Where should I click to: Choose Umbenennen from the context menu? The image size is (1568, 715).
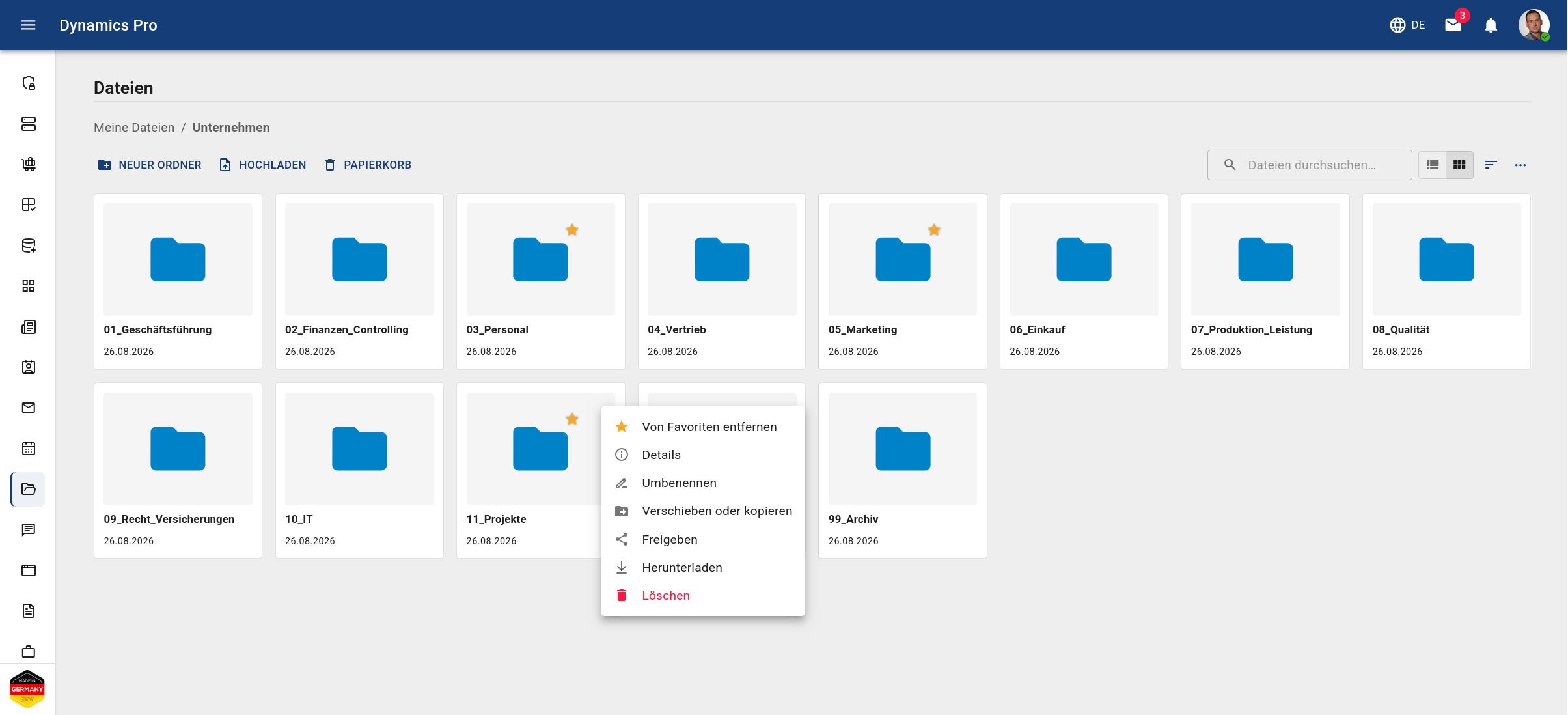(703, 483)
